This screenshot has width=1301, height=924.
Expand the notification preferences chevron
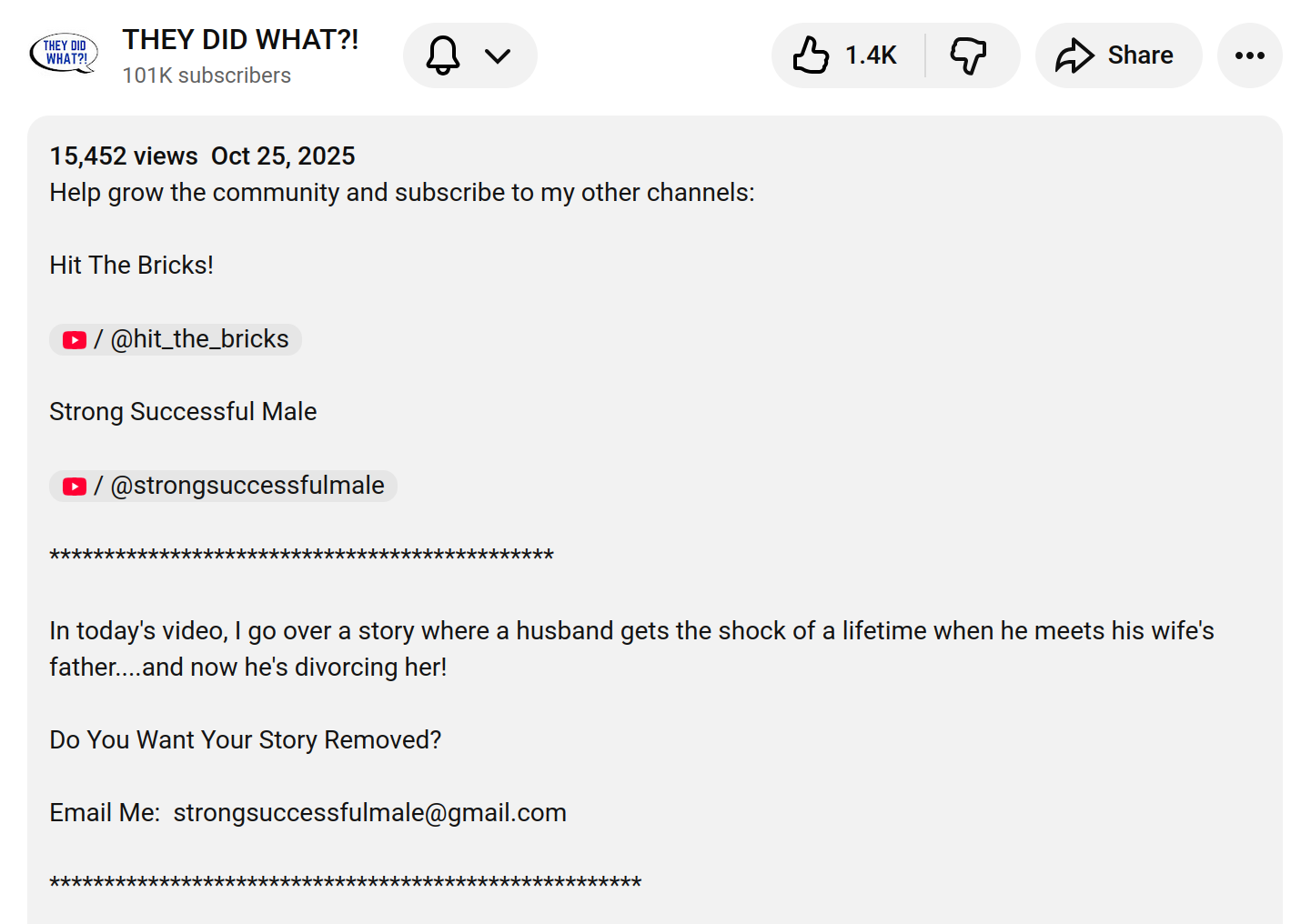pyautogui.click(x=498, y=56)
